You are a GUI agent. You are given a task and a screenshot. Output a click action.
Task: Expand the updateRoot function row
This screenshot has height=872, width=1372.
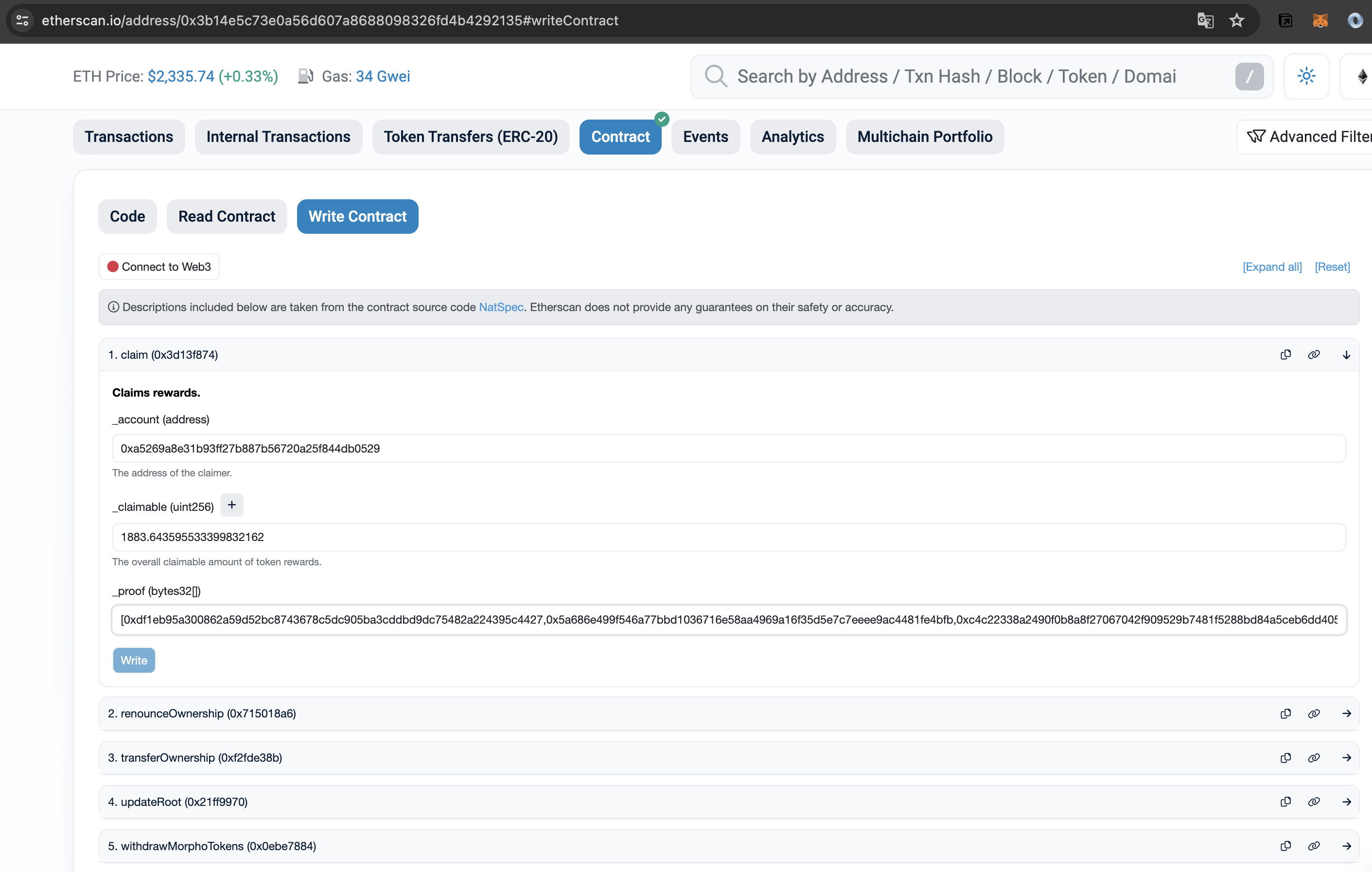(x=1346, y=802)
